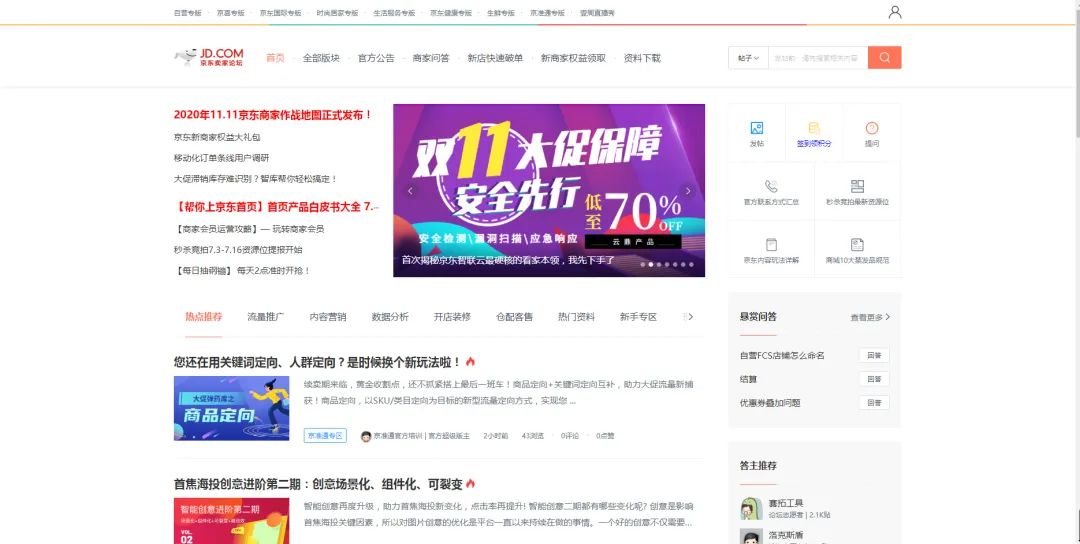Select the 首页 navigation item

coord(275,58)
